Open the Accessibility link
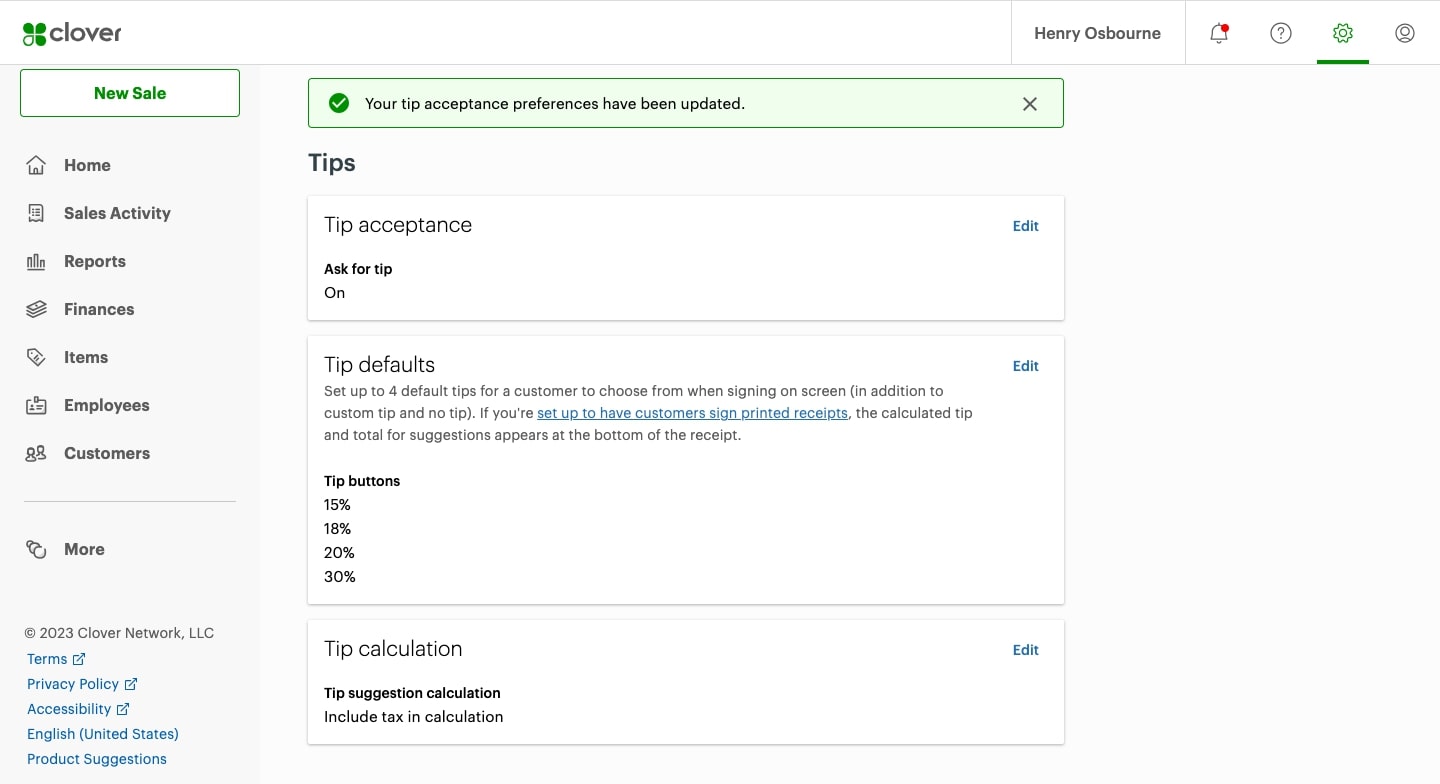Viewport: 1440px width, 784px height. [69, 709]
